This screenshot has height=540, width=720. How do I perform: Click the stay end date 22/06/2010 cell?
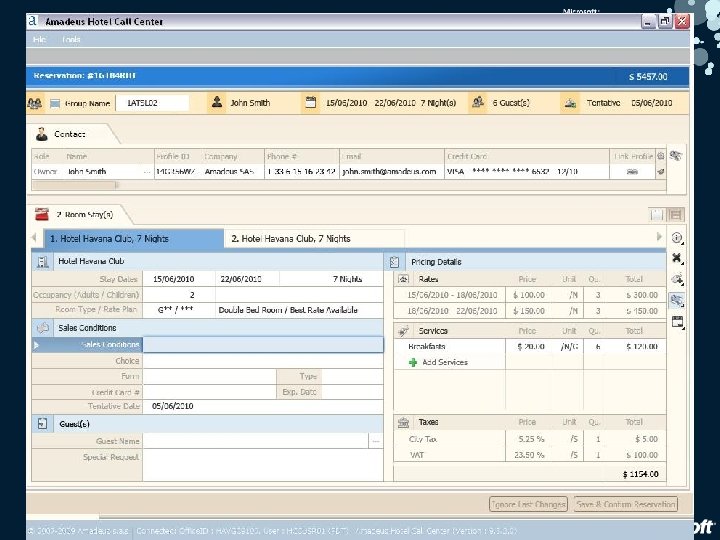[x=247, y=279]
